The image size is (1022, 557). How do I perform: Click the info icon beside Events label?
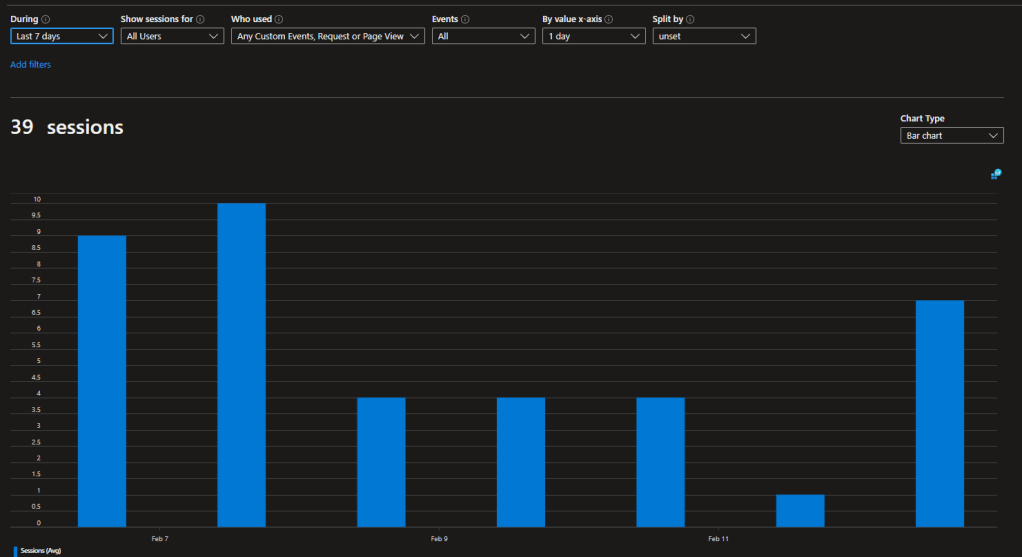coord(467,19)
